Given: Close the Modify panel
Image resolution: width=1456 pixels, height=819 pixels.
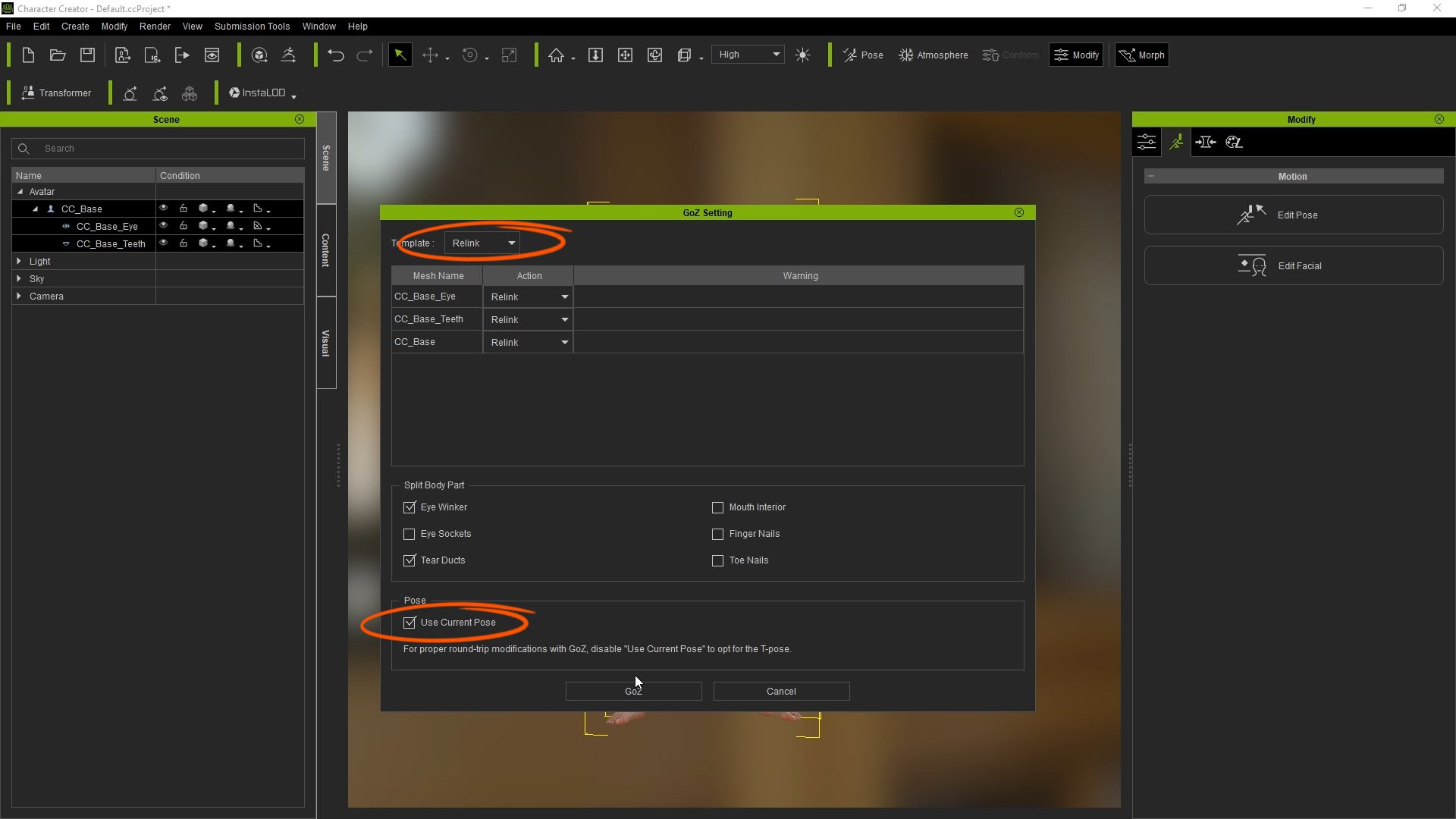Looking at the screenshot, I should (1439, 119).
